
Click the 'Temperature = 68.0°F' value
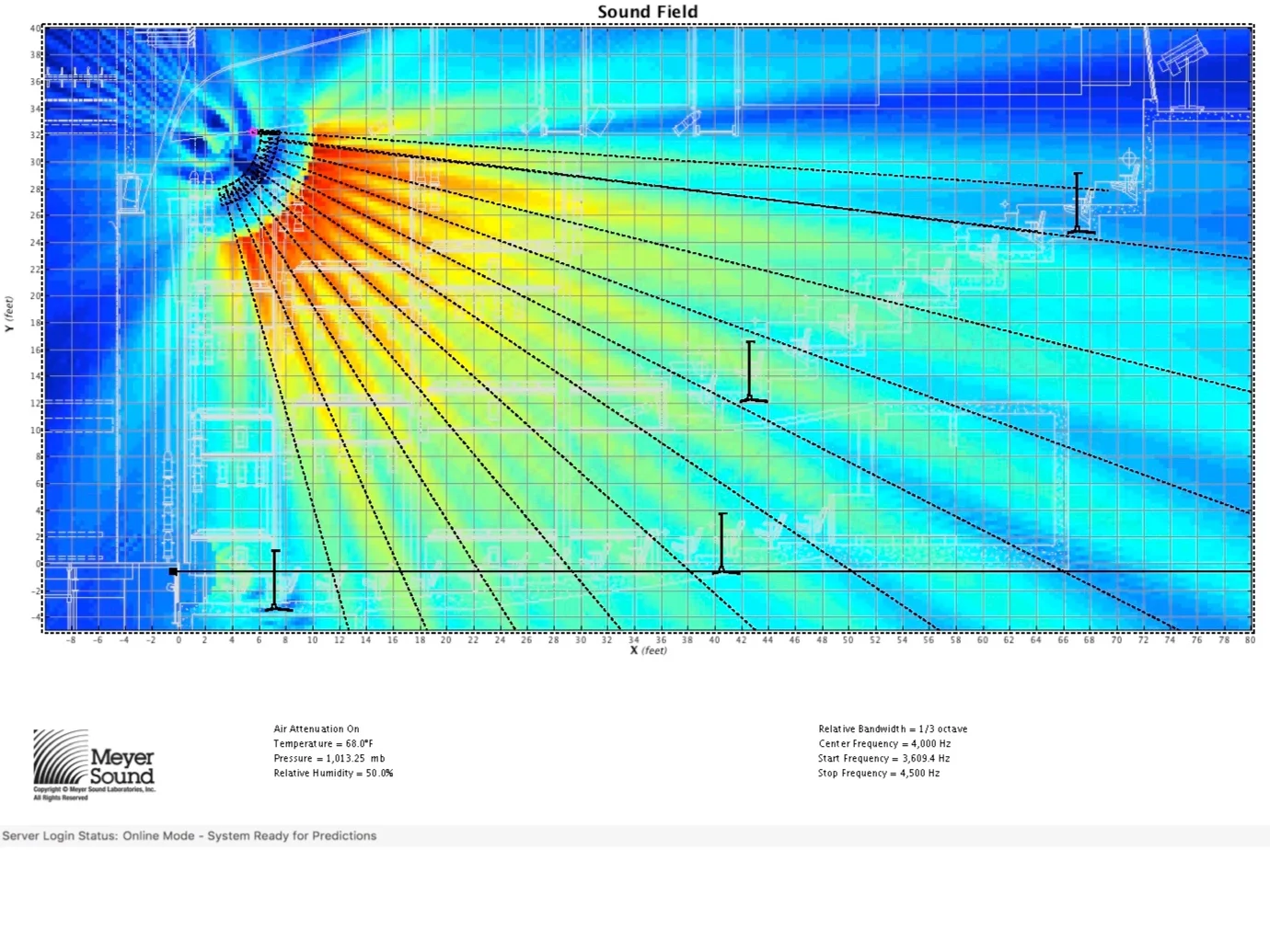pyautogui.click(x=323, y=743)
